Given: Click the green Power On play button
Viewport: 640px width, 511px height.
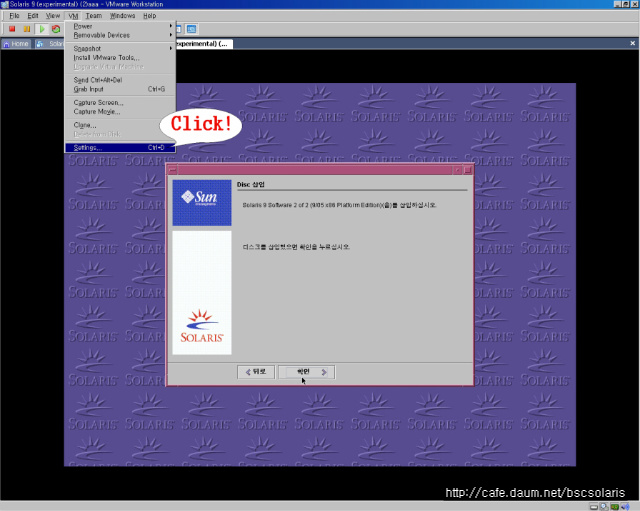Looking at the screenshot, I should tap(42, 29).
